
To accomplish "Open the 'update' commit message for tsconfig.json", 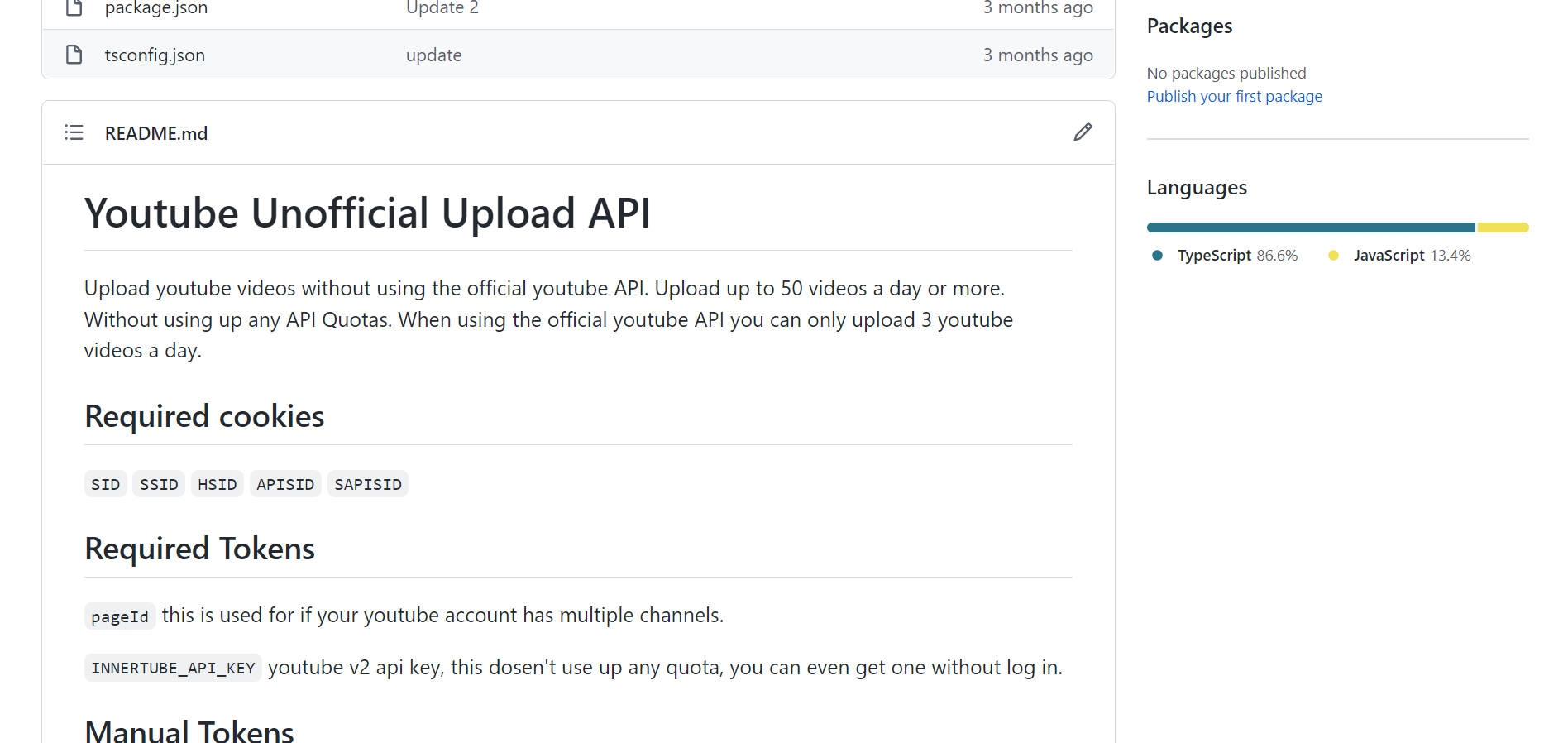I will [x=433, y=55].
